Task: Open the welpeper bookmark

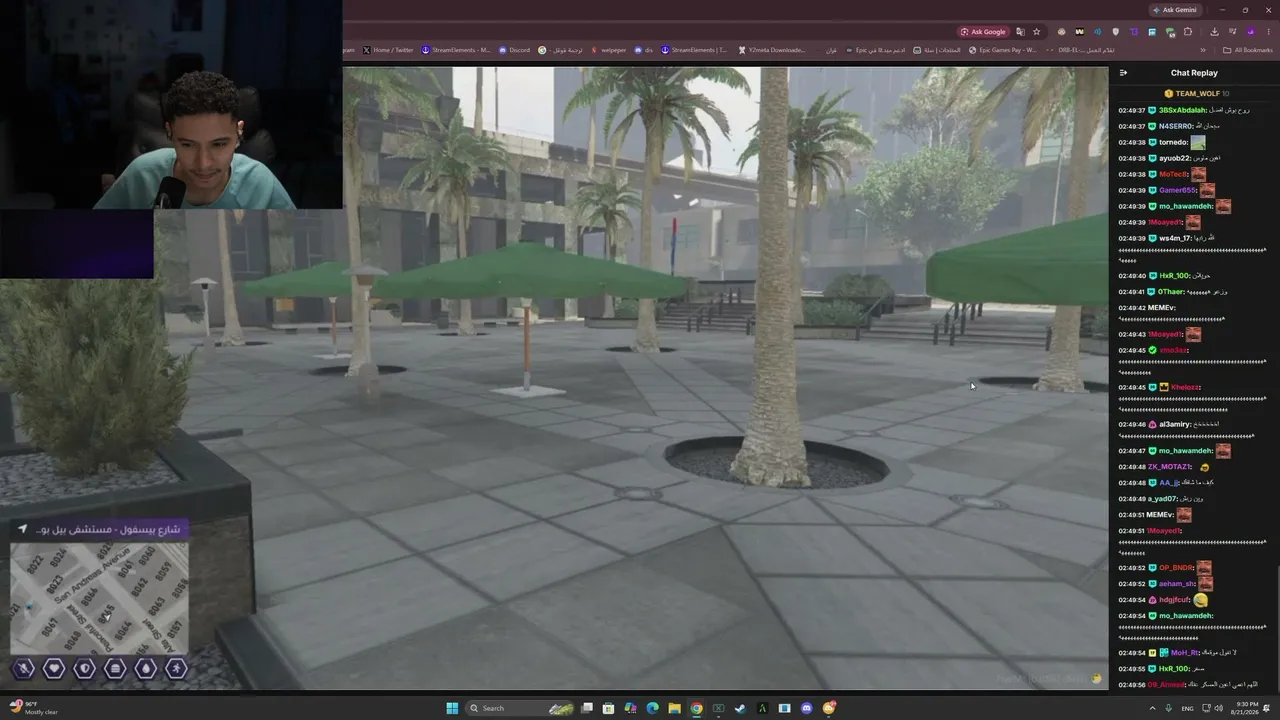Action: tap(608, 50)
